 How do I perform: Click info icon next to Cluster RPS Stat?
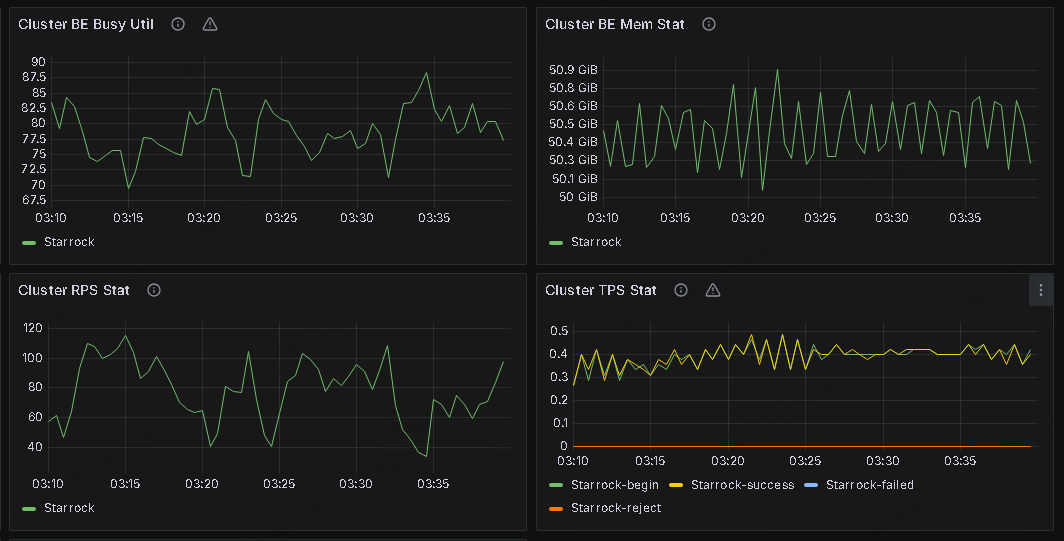pos(154,290)
